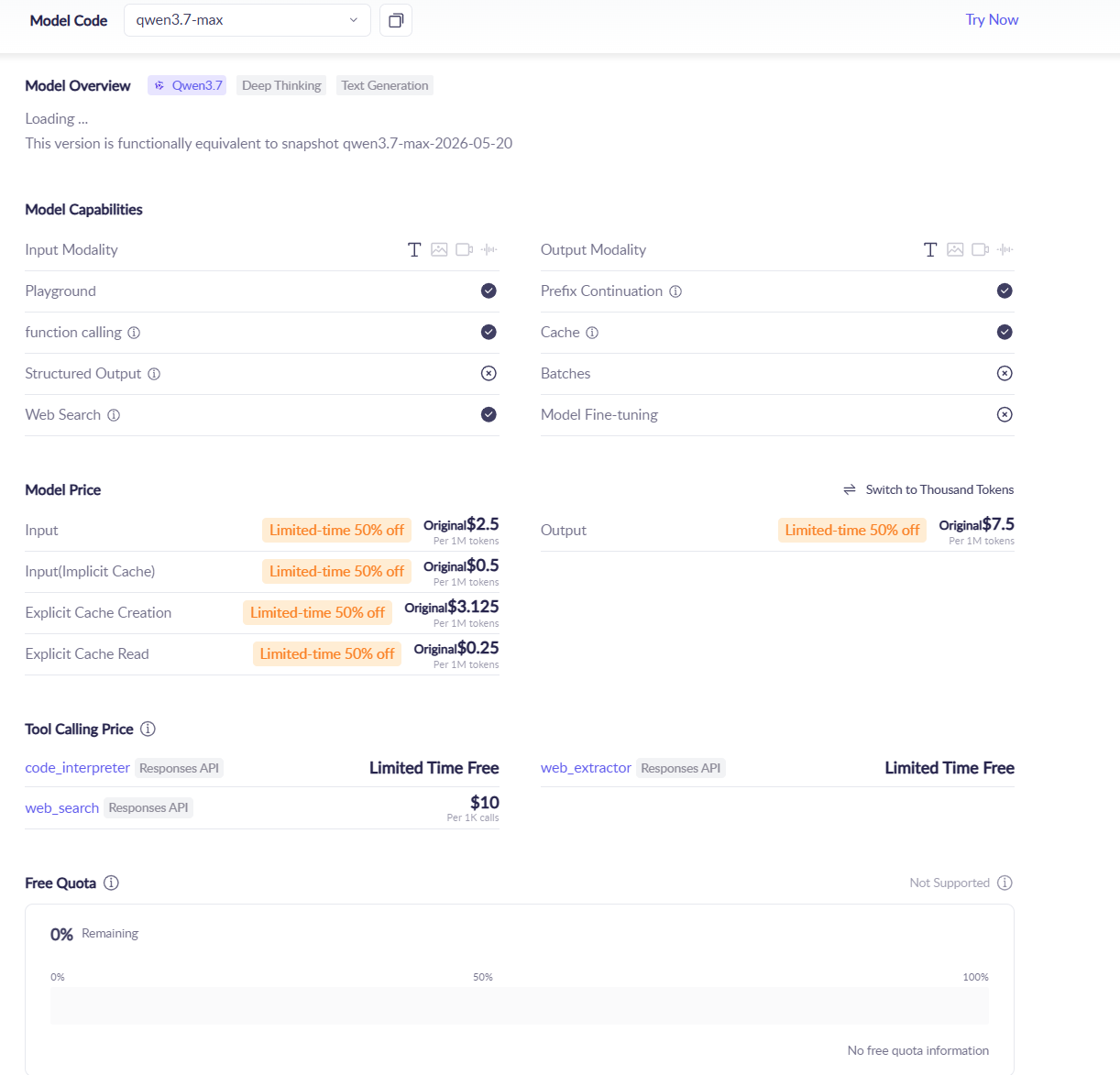Screen dimensions: 1120x1075
Task: Click the Qwen3.7 tag badge
Action: click(187, 85)
